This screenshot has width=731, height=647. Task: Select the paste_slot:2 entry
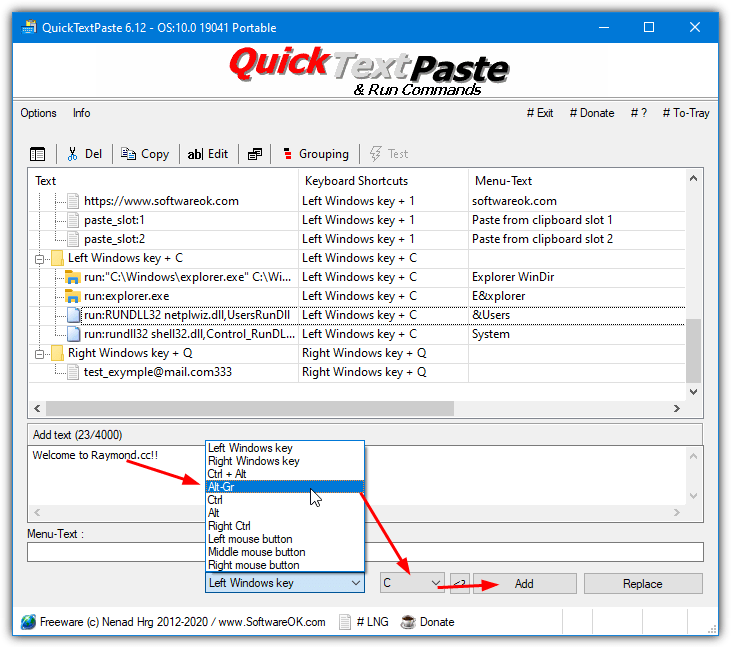(x=114, y=239)
